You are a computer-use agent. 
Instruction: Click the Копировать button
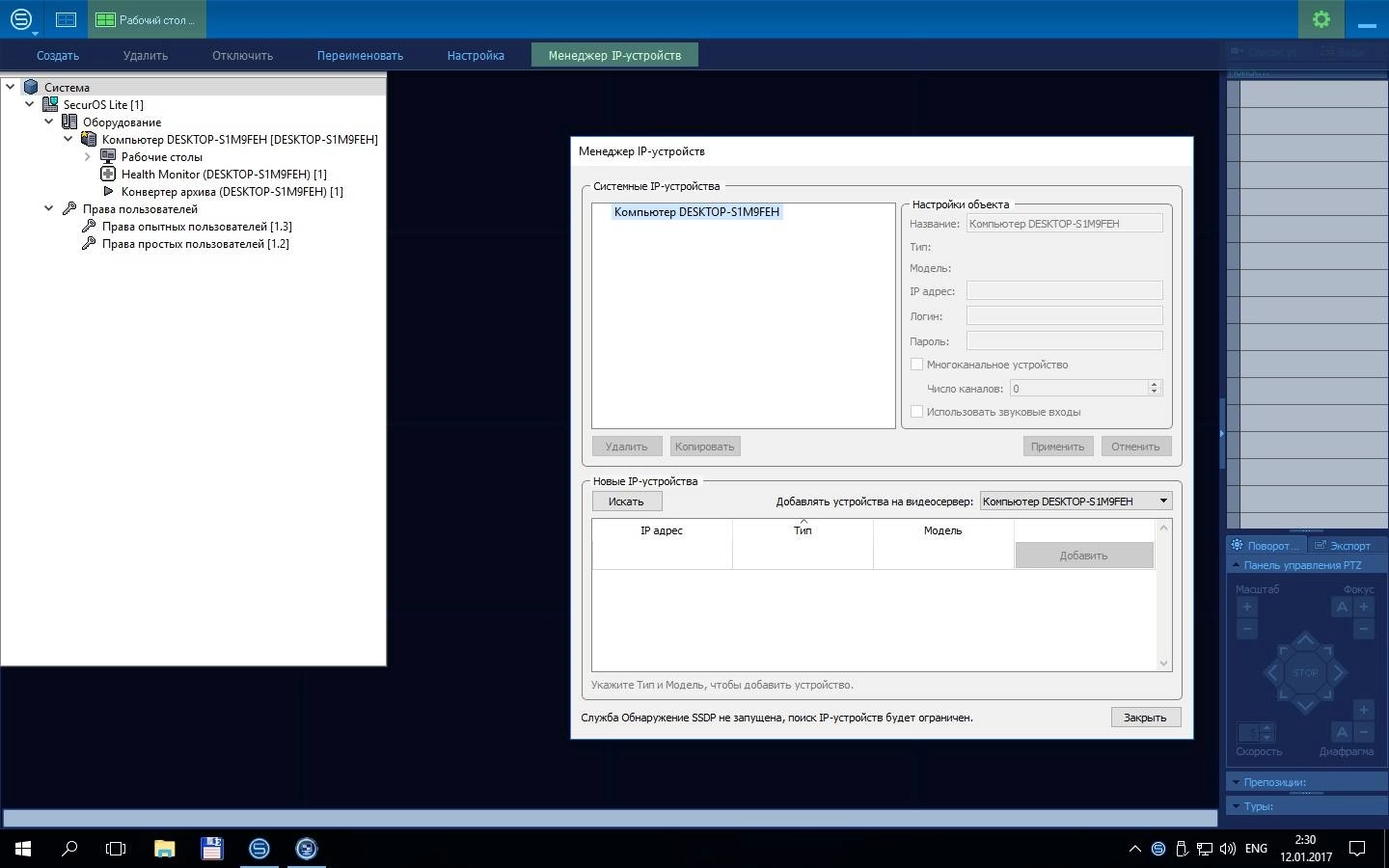tap(705, 447)
